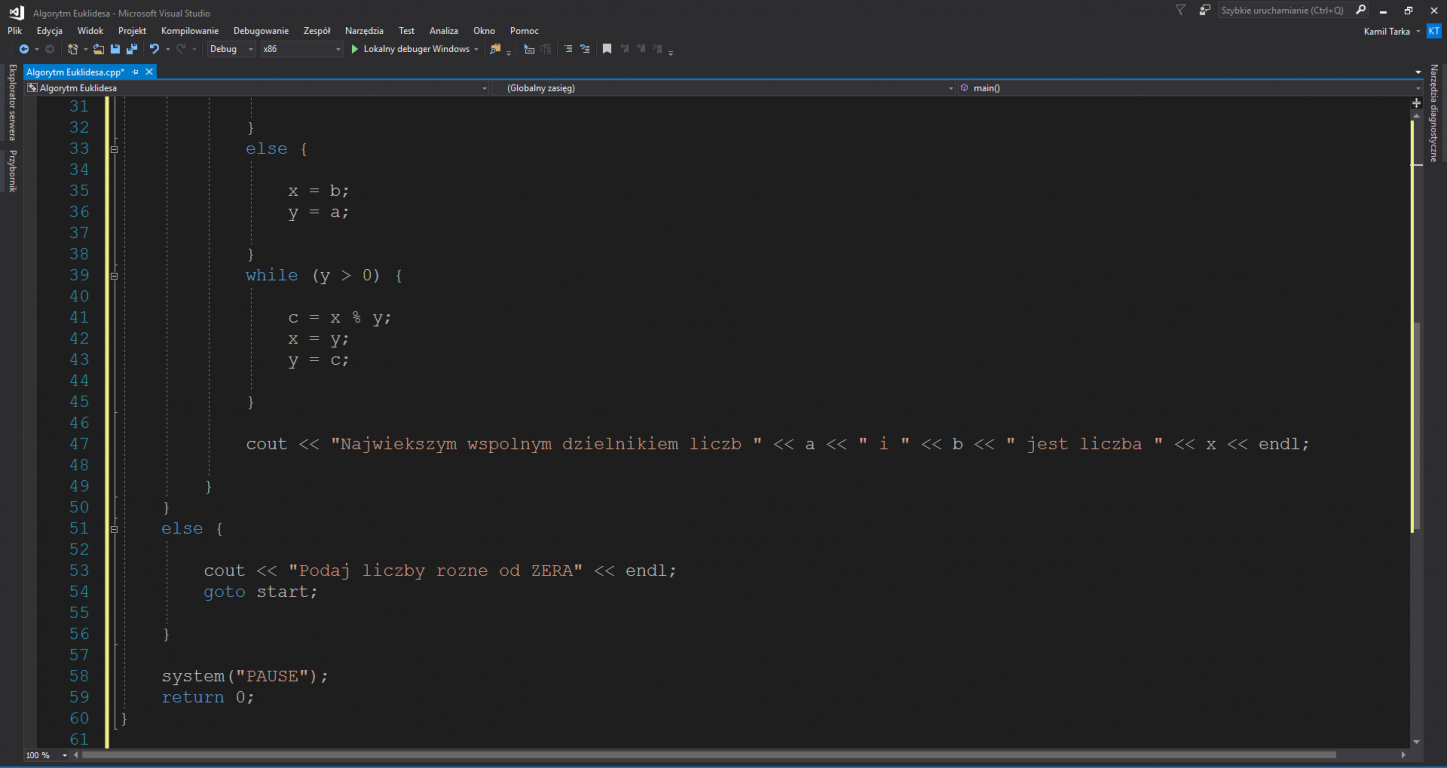Undo the last edit with the undo arrow
Image resolution: width=1447 pixels, height=768 pixels.
coord(154,49)
